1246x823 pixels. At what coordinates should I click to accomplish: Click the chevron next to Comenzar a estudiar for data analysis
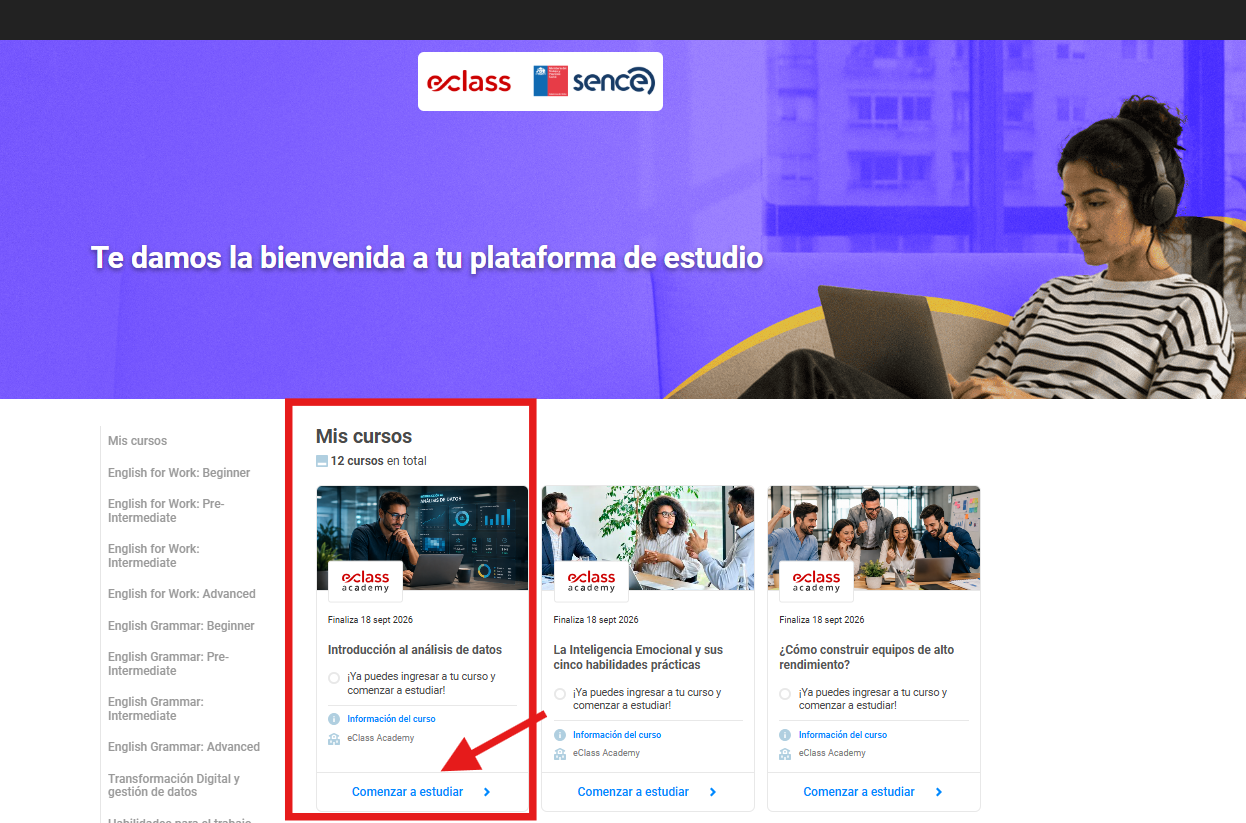487,792
